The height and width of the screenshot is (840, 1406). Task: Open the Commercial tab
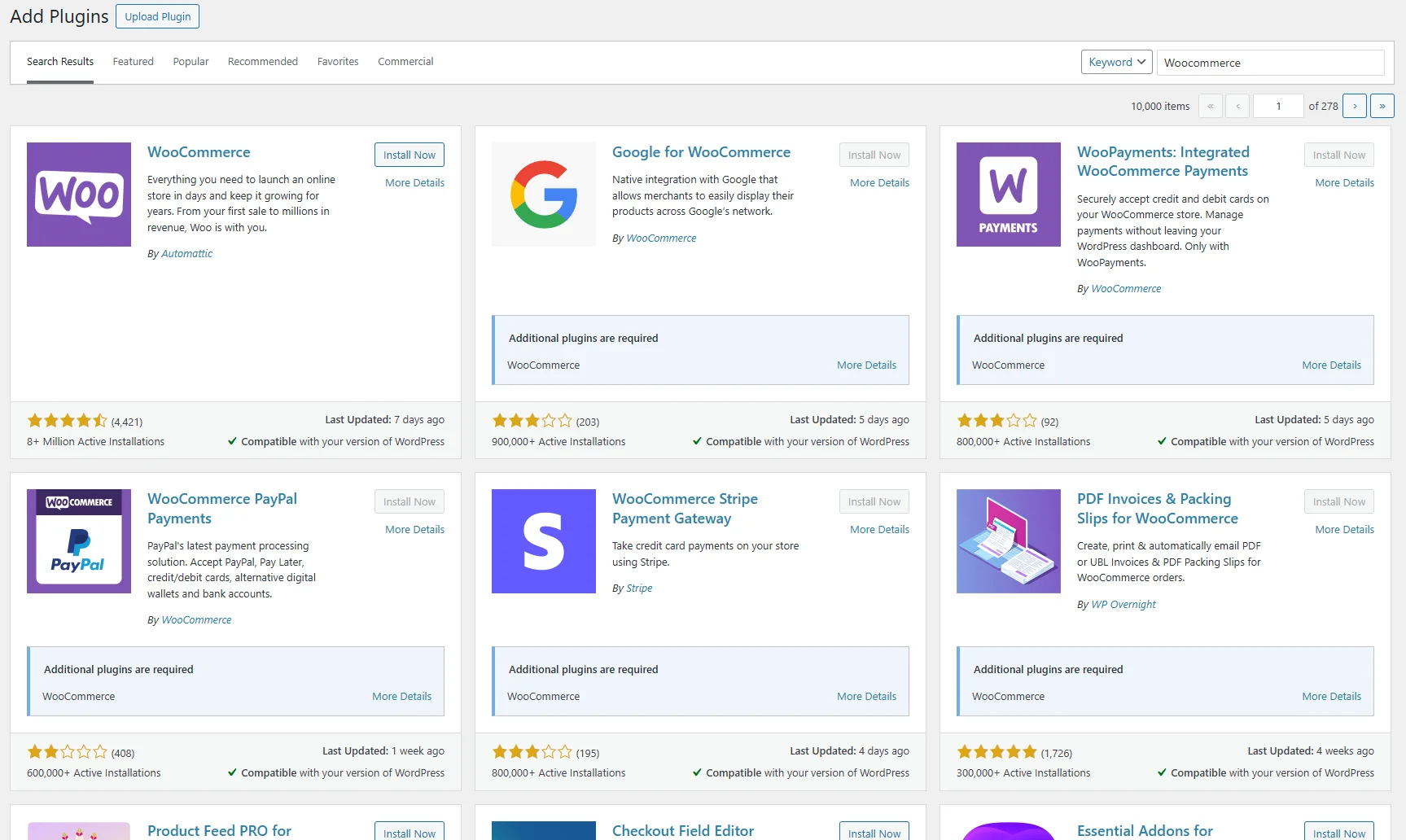(x=405, y=62)
